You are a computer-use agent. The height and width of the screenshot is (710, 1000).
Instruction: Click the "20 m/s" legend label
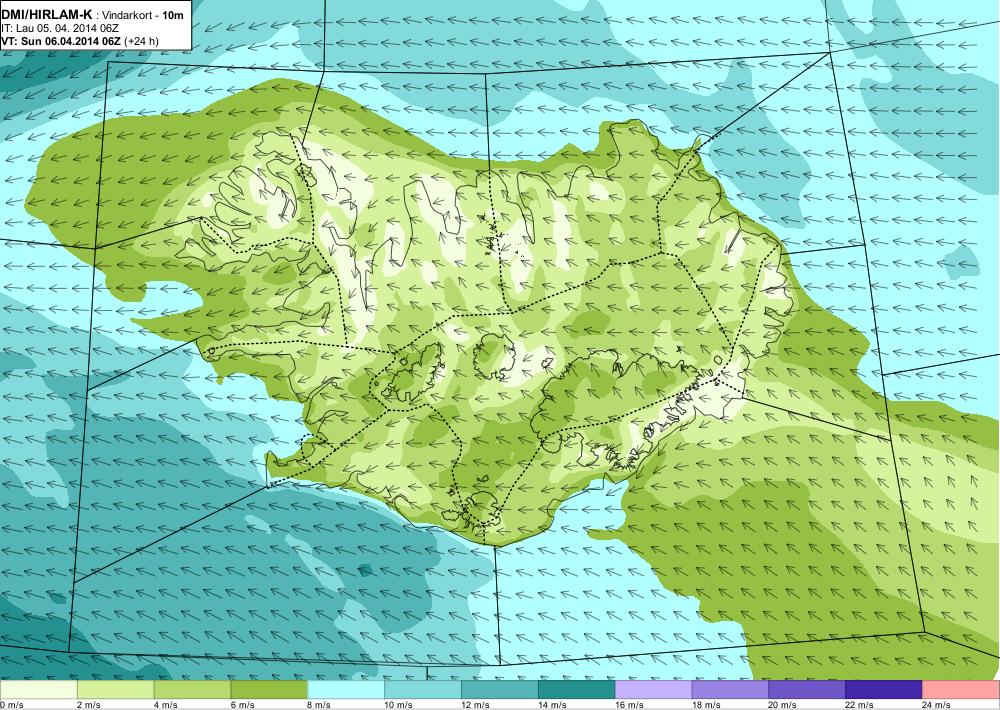(783, 705)
